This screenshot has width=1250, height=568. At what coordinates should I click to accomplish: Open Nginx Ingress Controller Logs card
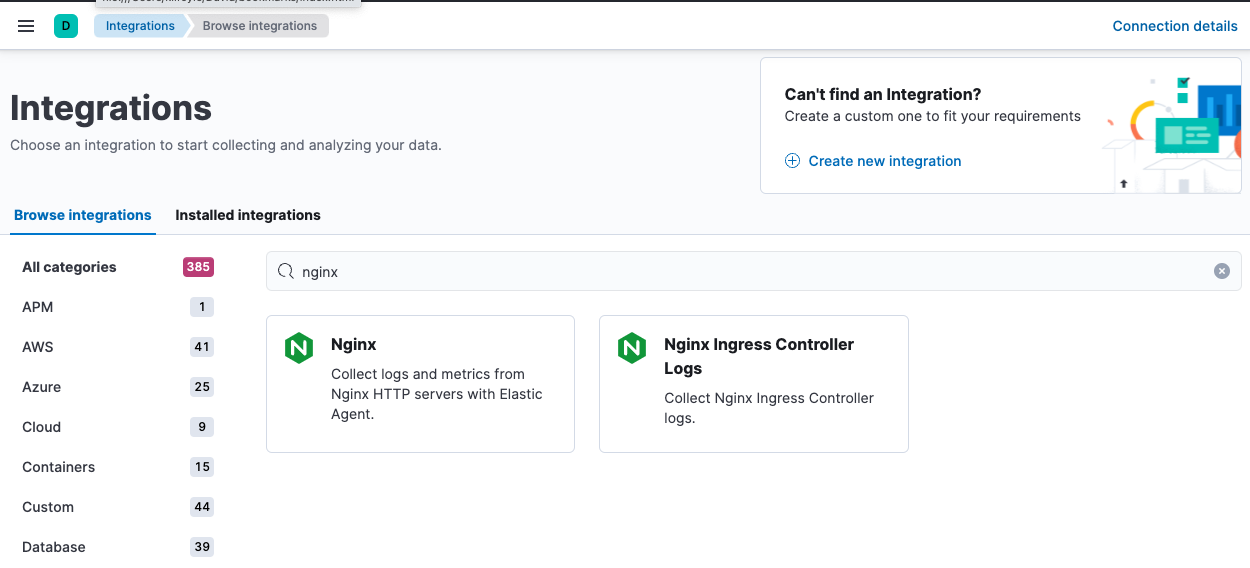[753, 384]
